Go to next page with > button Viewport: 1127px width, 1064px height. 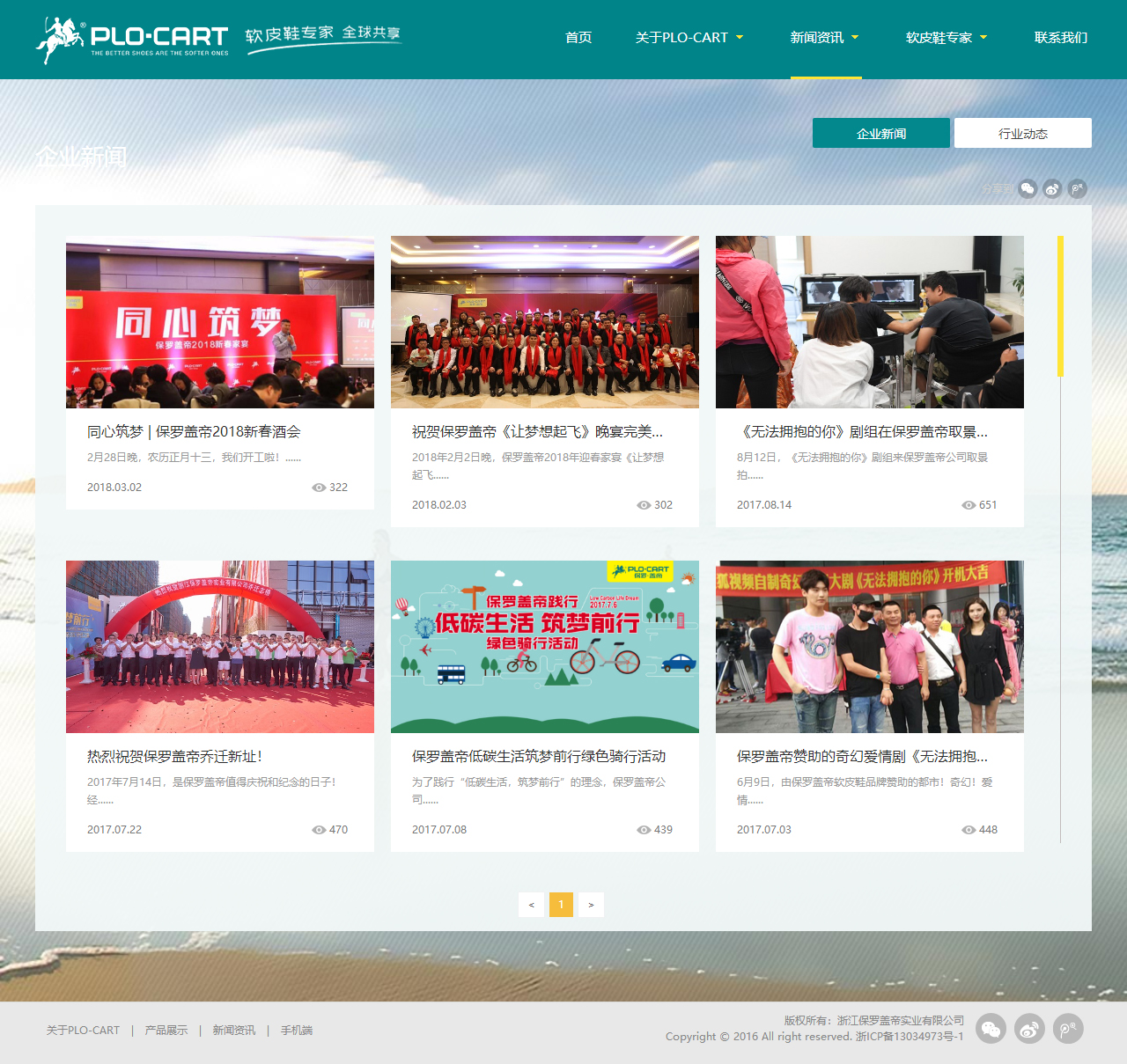tap(591, 905)
